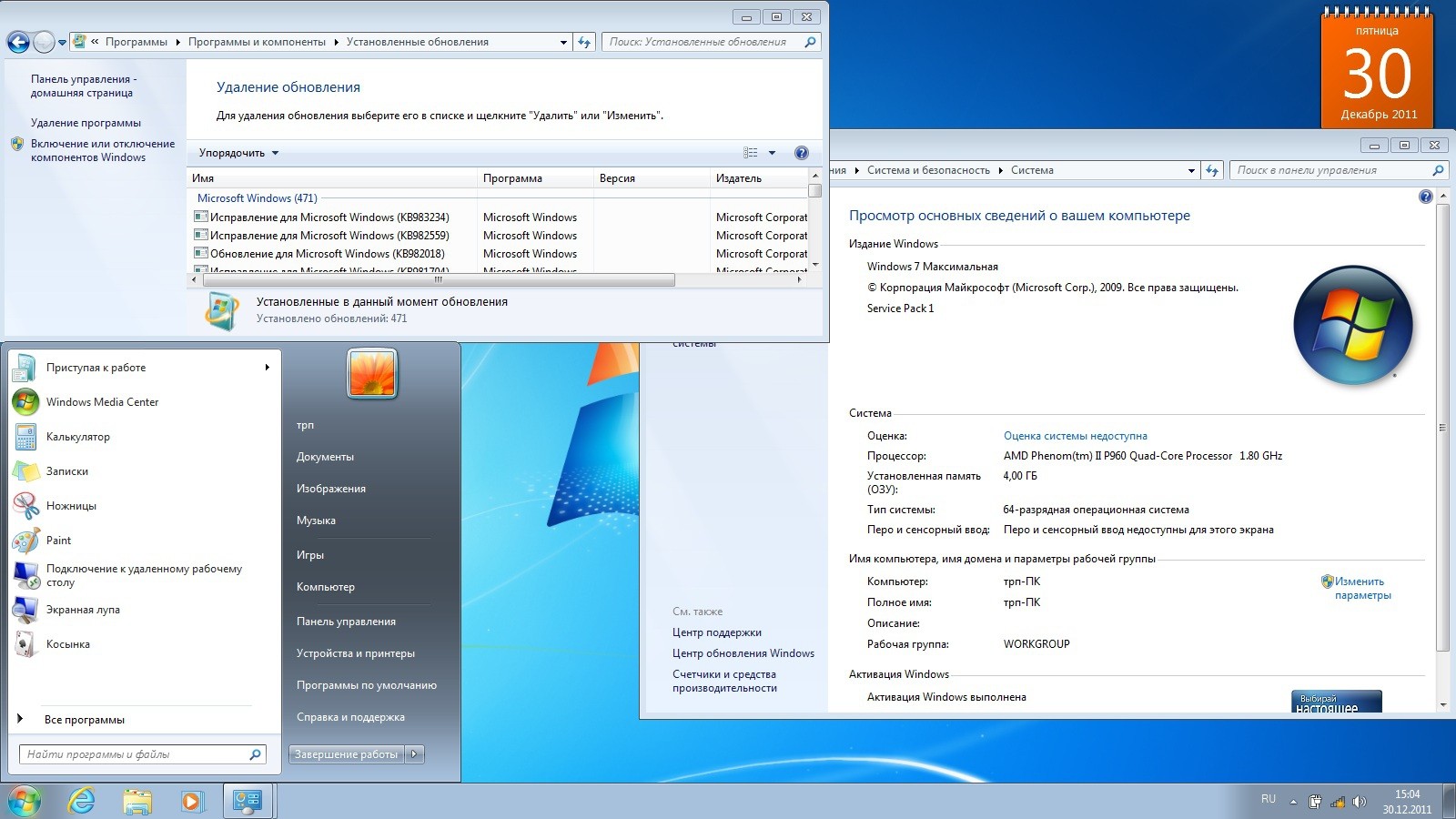Open Музыка in the Start menu
1456x819 pixels.
(x=316, y=521)
